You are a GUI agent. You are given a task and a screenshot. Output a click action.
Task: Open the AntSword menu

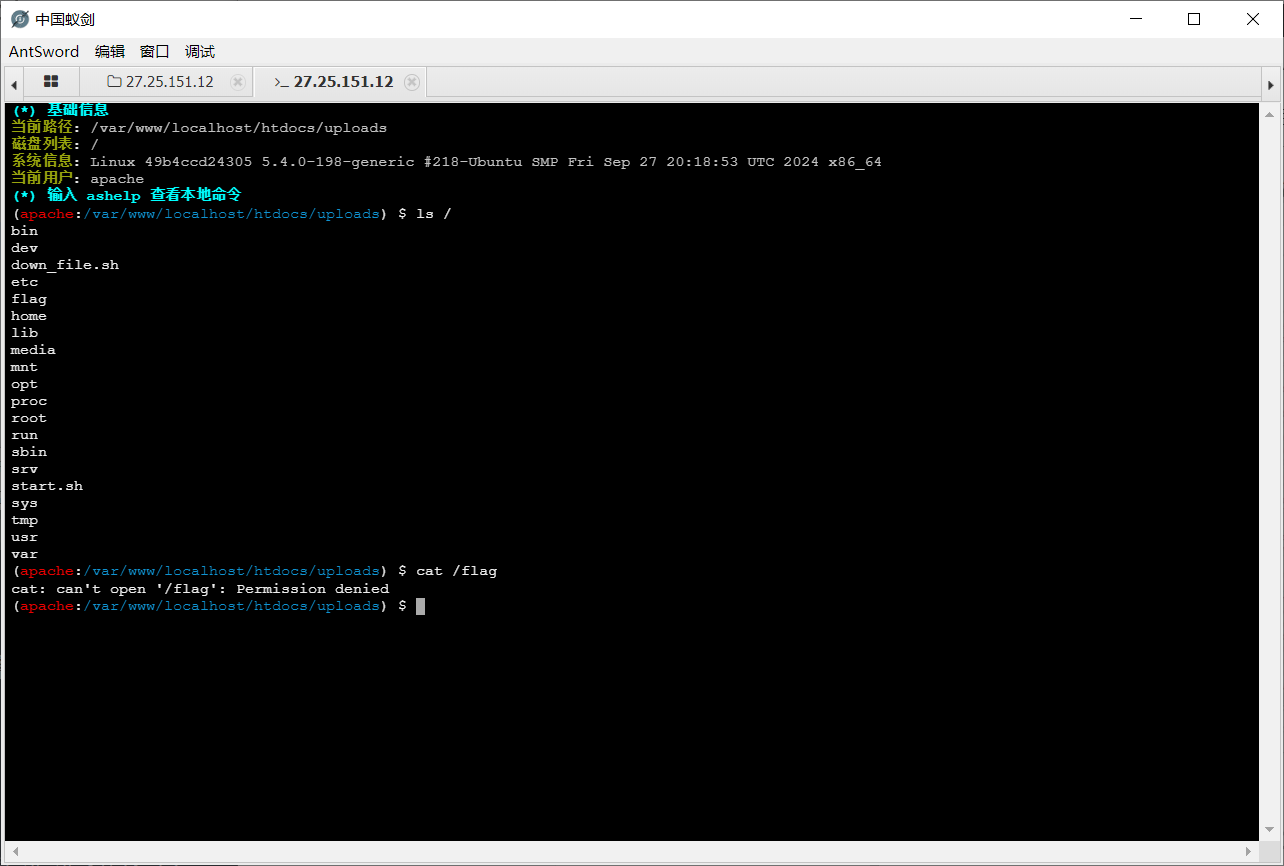click(x=44, y=52)
